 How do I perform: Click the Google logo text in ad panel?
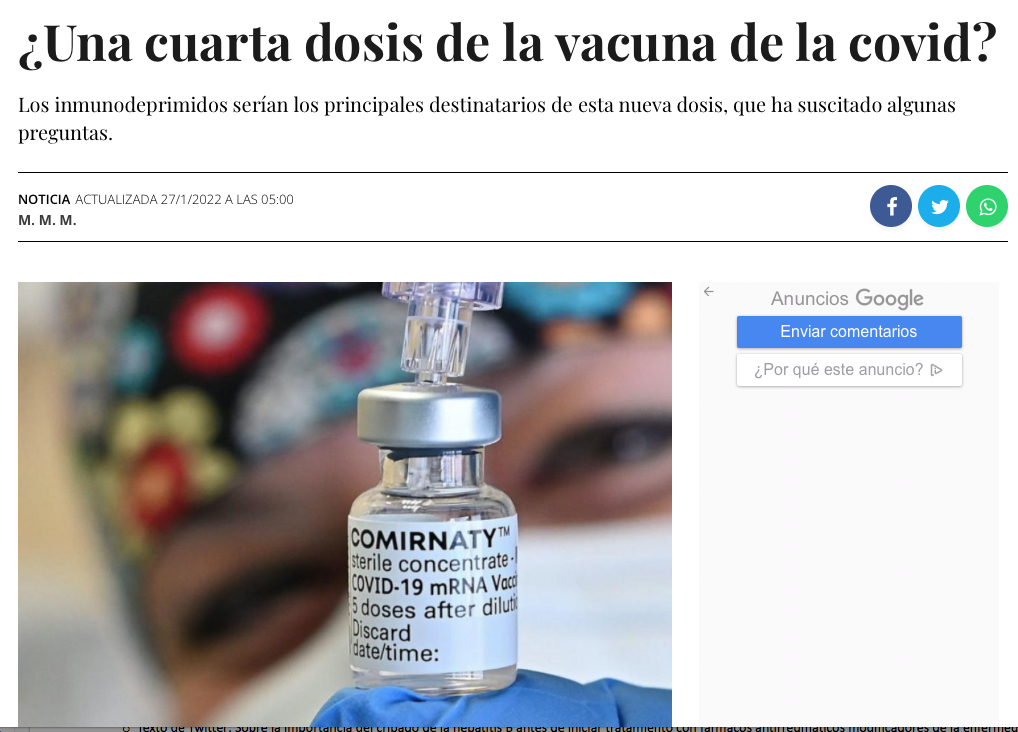889,298
